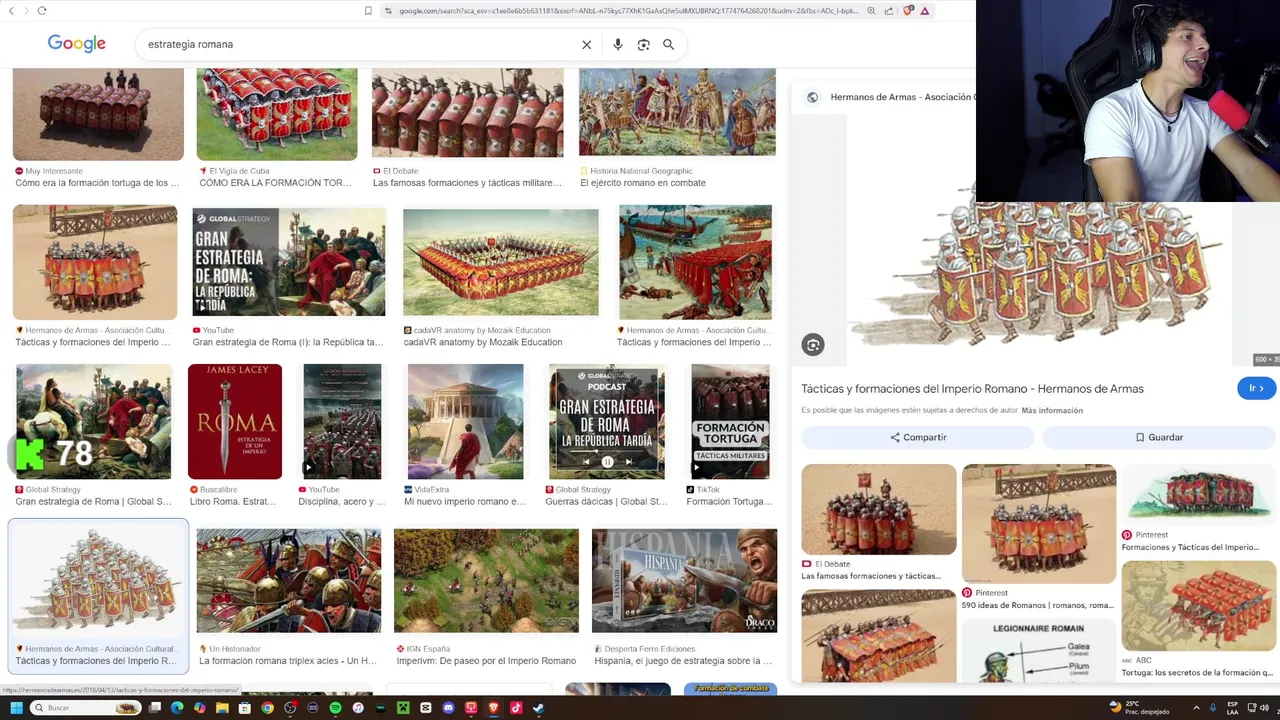Click the ESP LAA language indicator in tray
1280x720 pixels.
pos(1232,708)
